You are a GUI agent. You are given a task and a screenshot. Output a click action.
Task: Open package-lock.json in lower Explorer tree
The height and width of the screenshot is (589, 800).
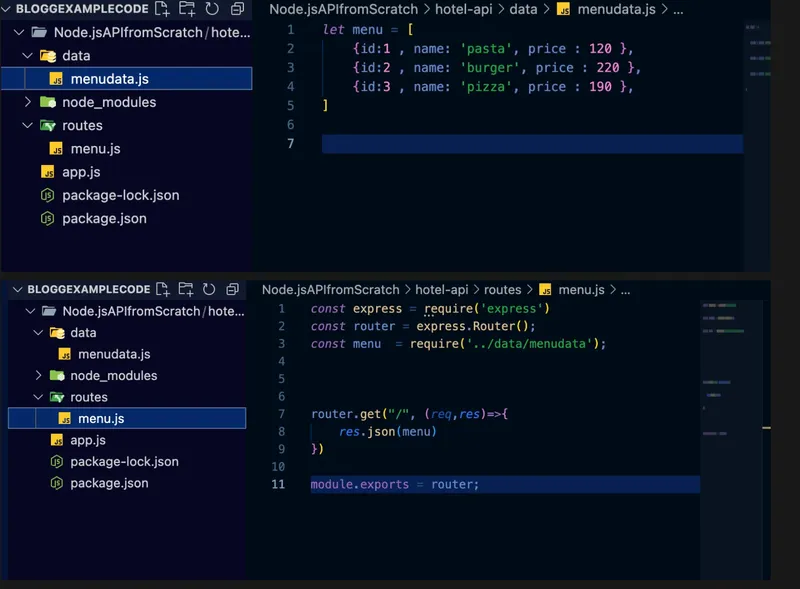[x=124, y=461]
